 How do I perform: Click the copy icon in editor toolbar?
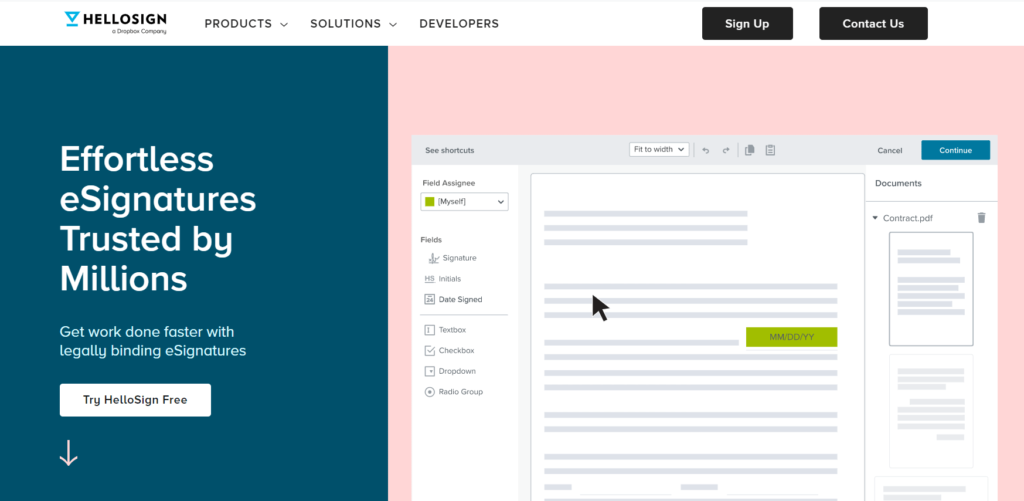(750, 150)
